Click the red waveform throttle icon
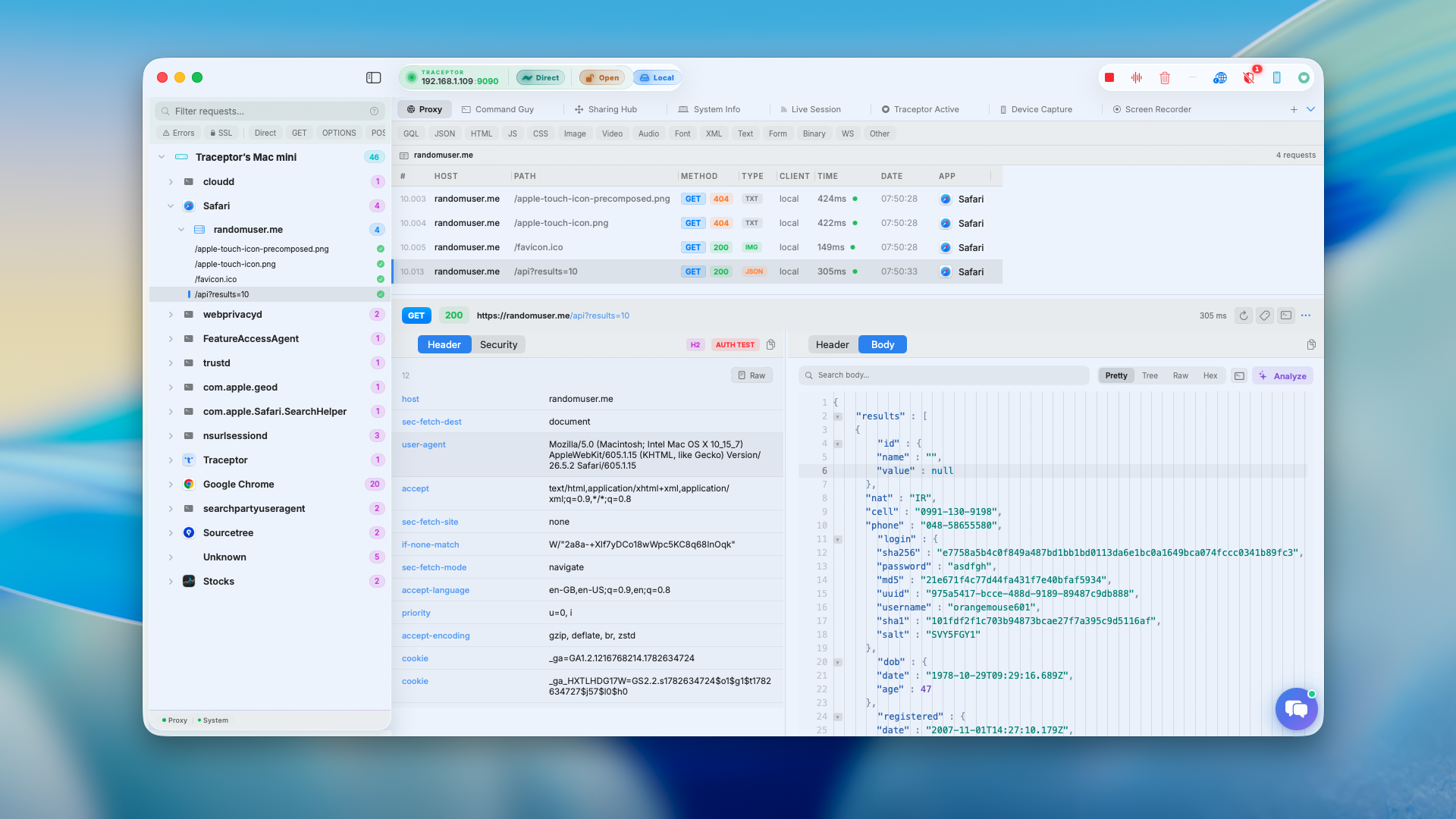 1137,77
